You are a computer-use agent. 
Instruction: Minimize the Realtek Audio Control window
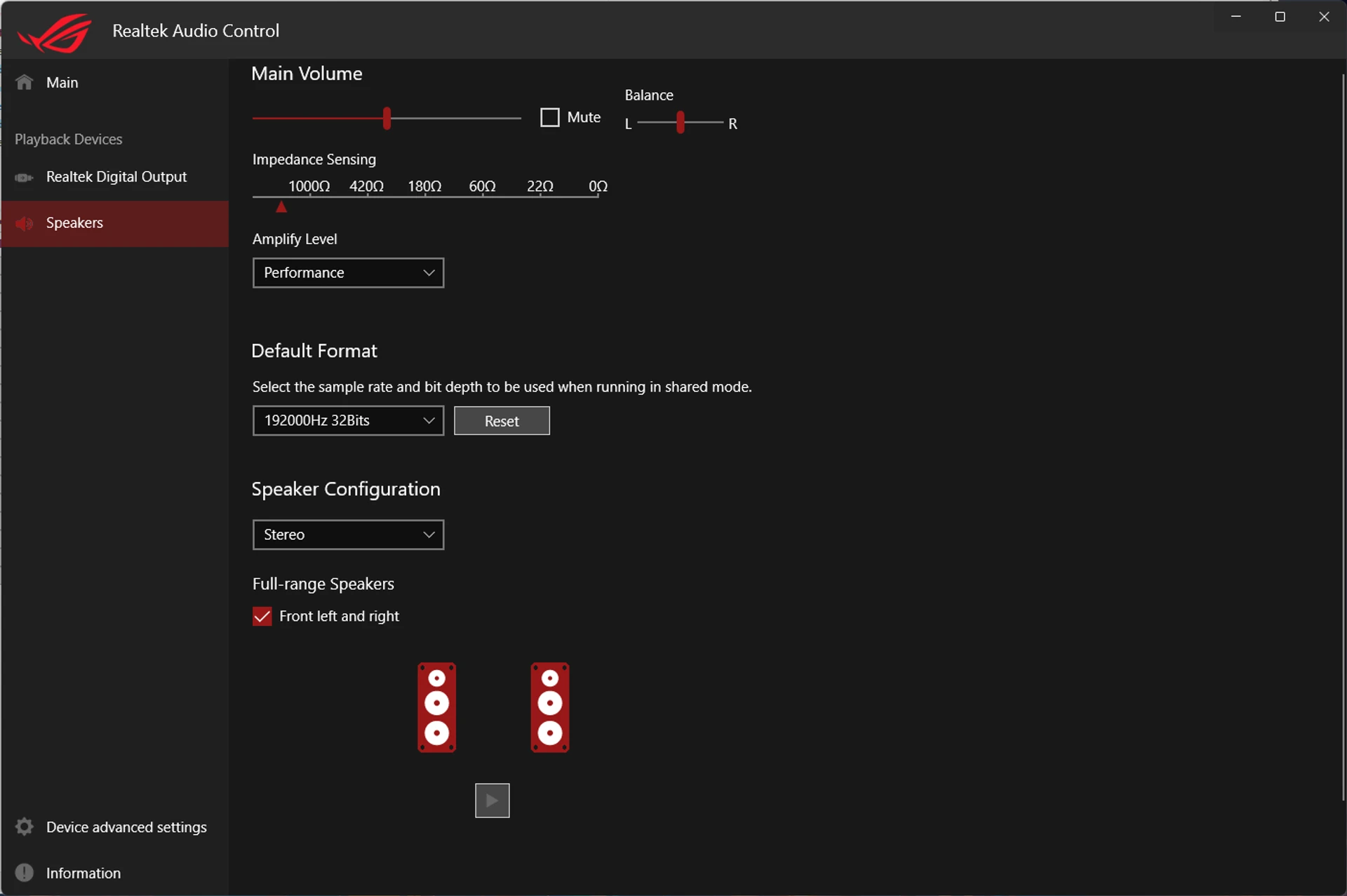1236,16
